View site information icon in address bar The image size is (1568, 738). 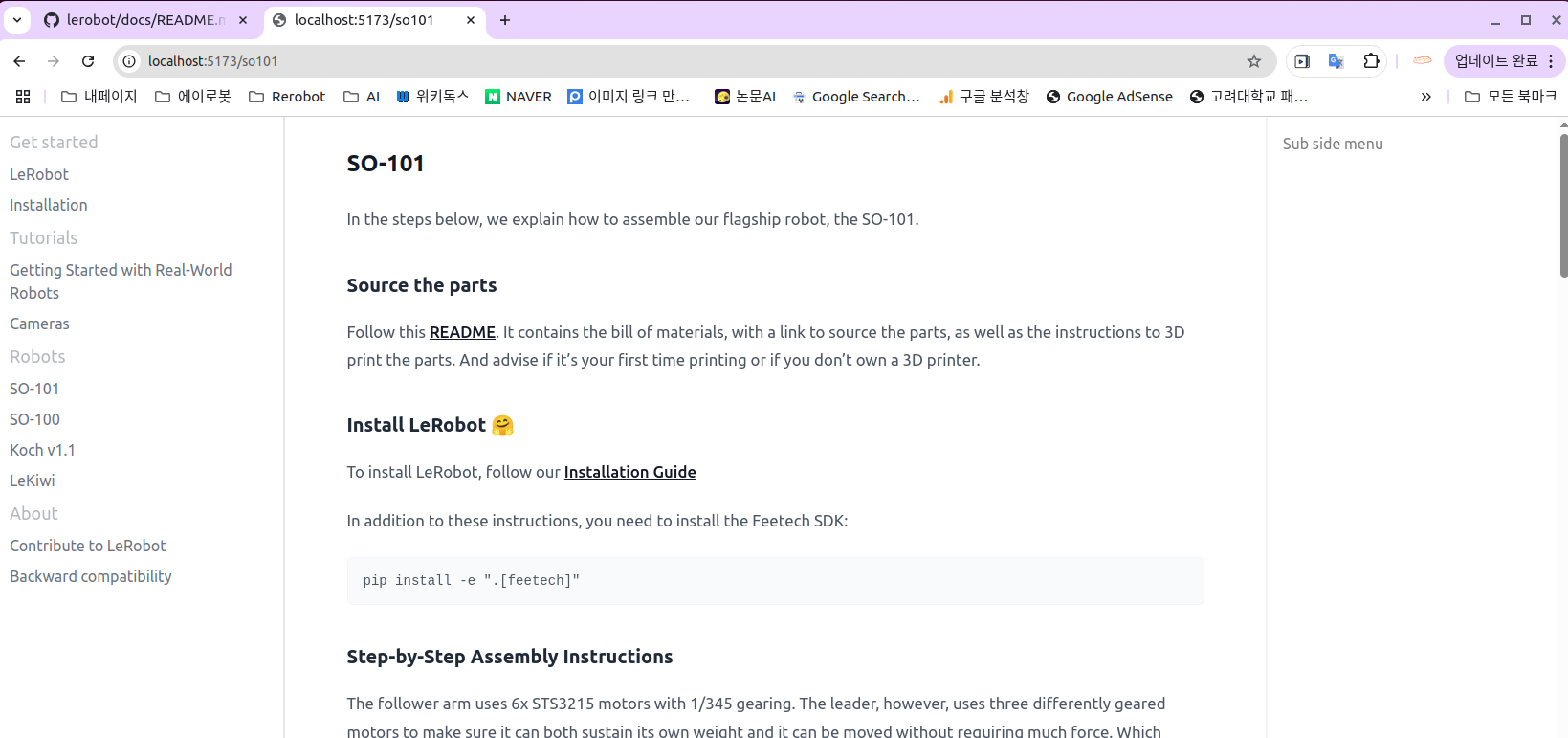pos(129,61)
